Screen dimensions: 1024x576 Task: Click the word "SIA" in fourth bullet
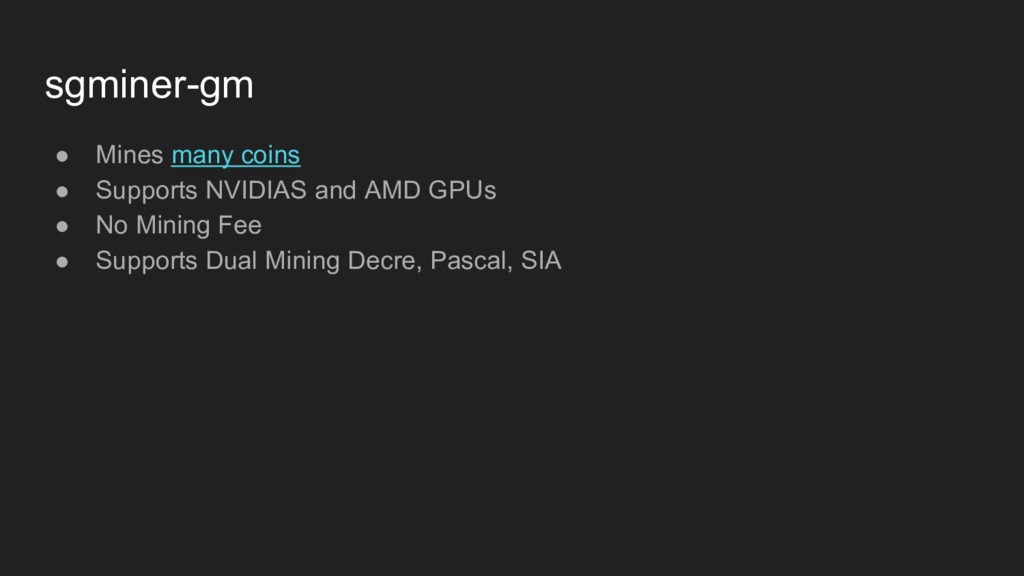coord(541,261)
